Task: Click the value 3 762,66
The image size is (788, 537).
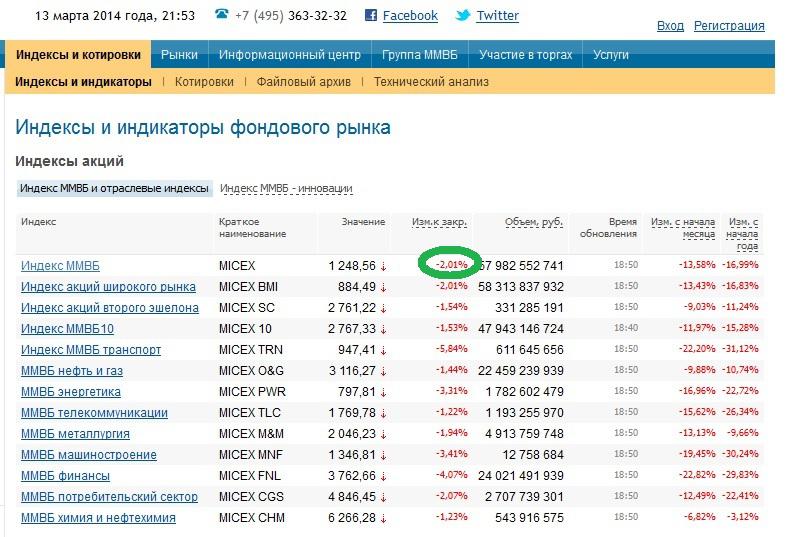Action: (x=352, y=476)
